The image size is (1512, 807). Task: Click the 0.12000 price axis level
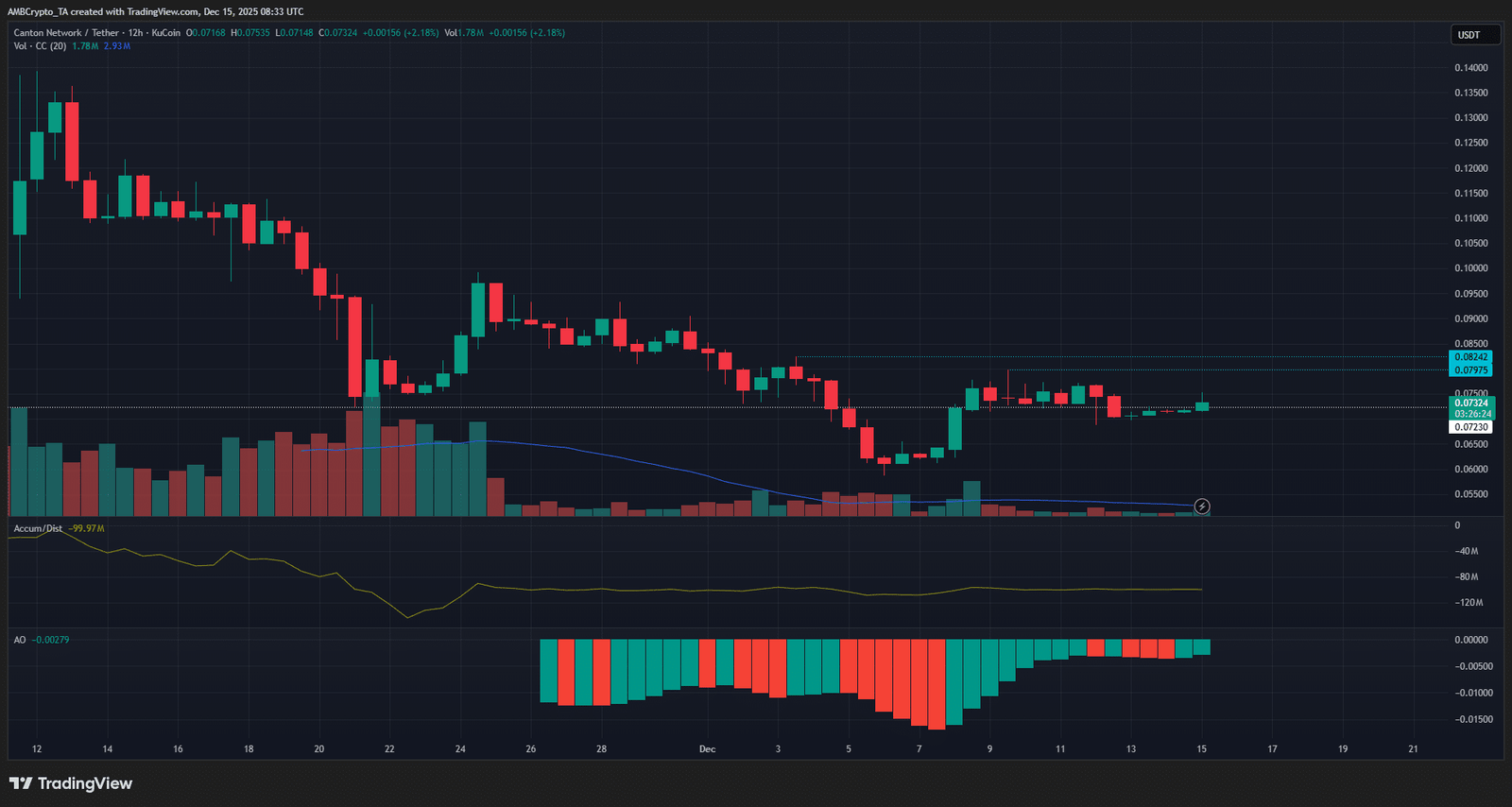pos(1470,168)
